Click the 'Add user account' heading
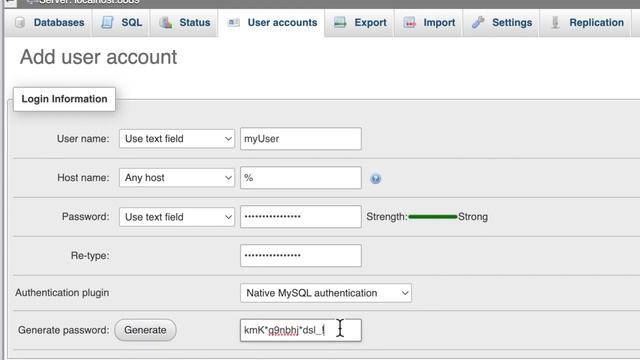The image size is (640, 360). point(98,57)
